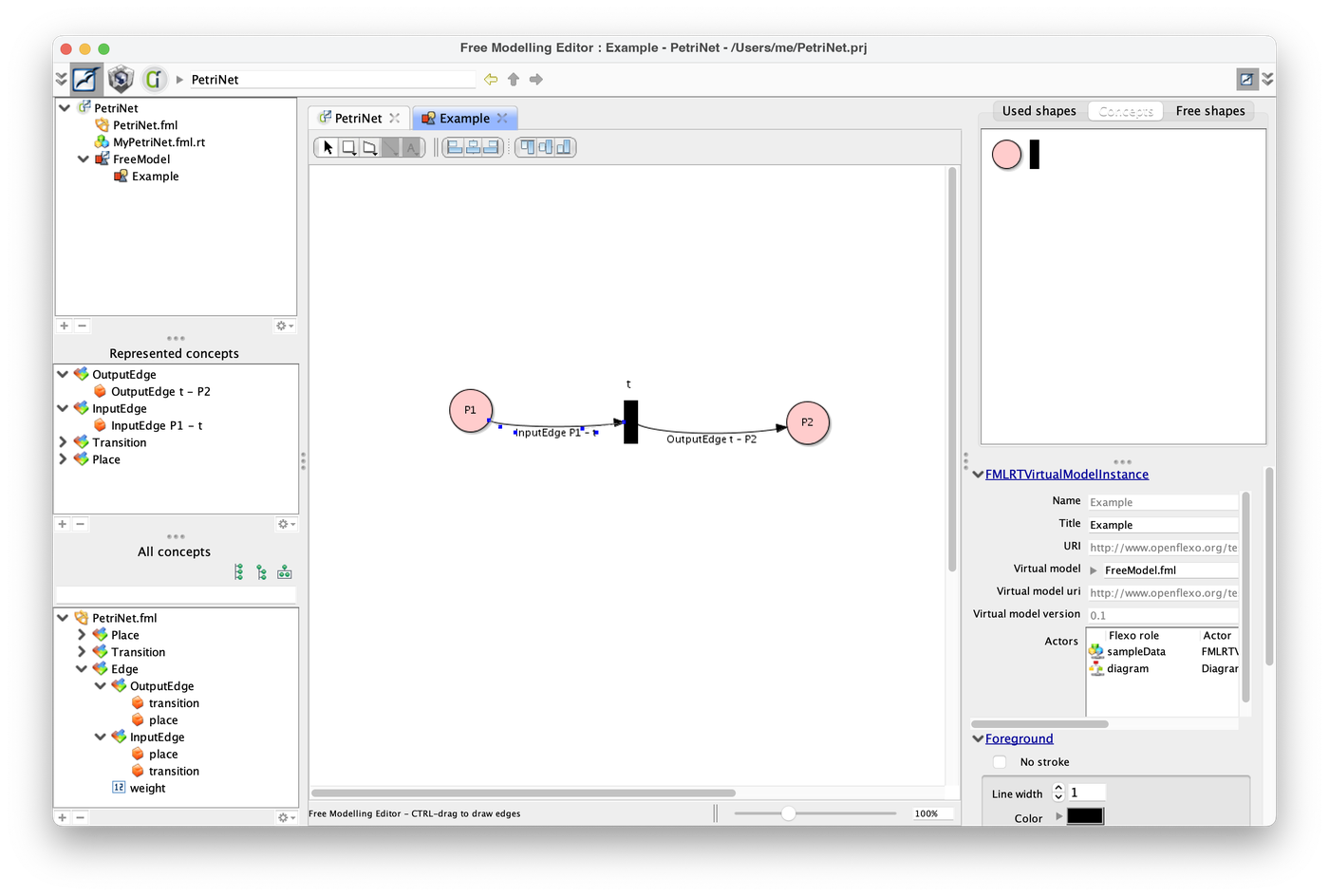This screenshot has width=1329, height=896.
Task: Go back with the yellow left arrow
Action: (x=491, y=79)
